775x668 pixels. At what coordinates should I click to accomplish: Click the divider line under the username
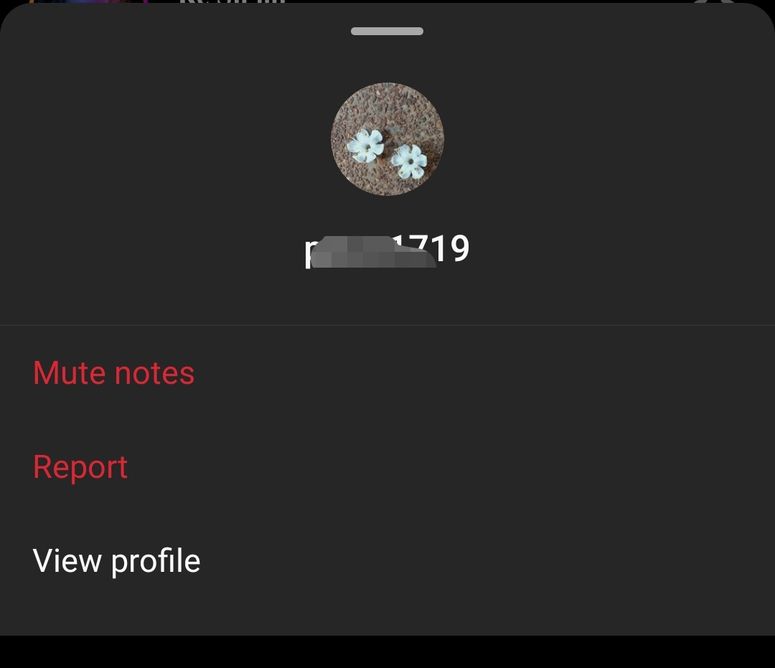point(388,325)
